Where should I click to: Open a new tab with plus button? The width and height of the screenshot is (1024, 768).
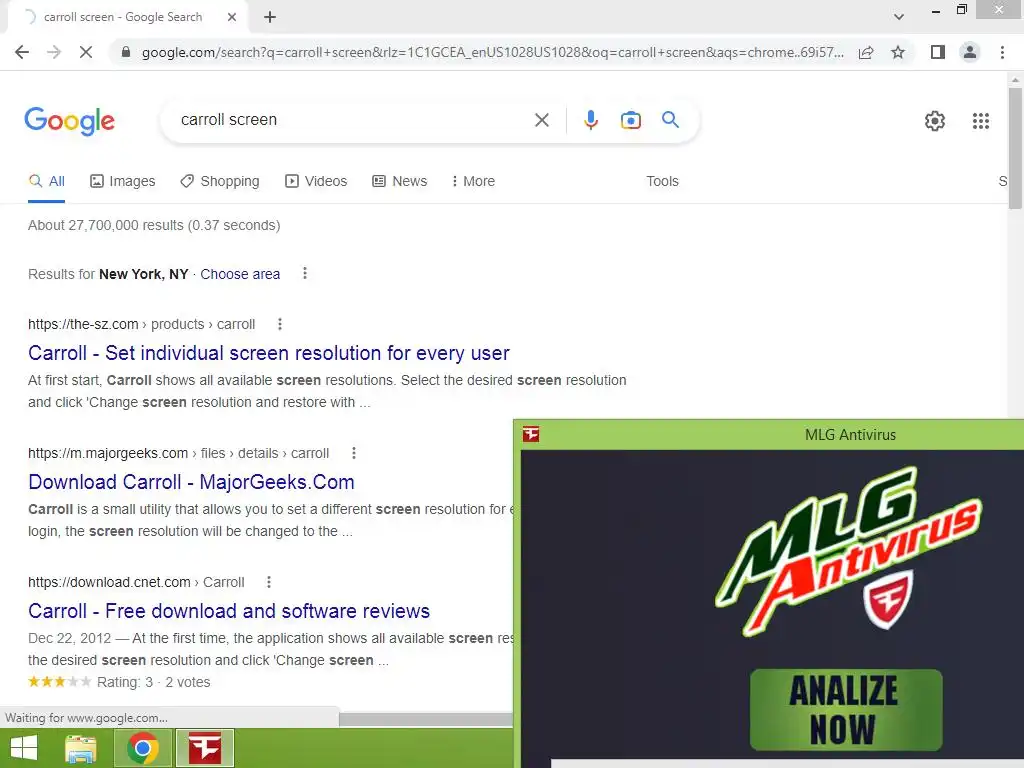pyautogui.click(x=270, y=17)
